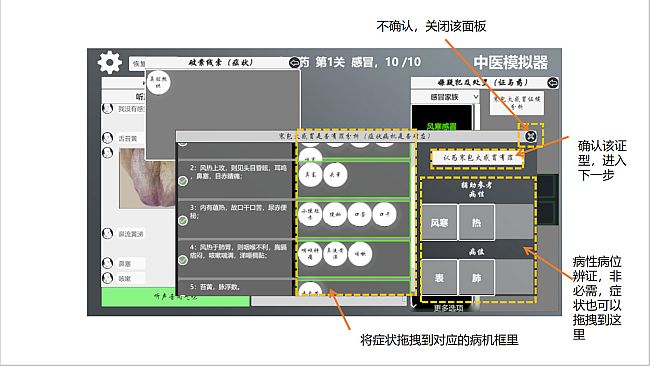Click the 口苦 symptom token

[359, 214]
